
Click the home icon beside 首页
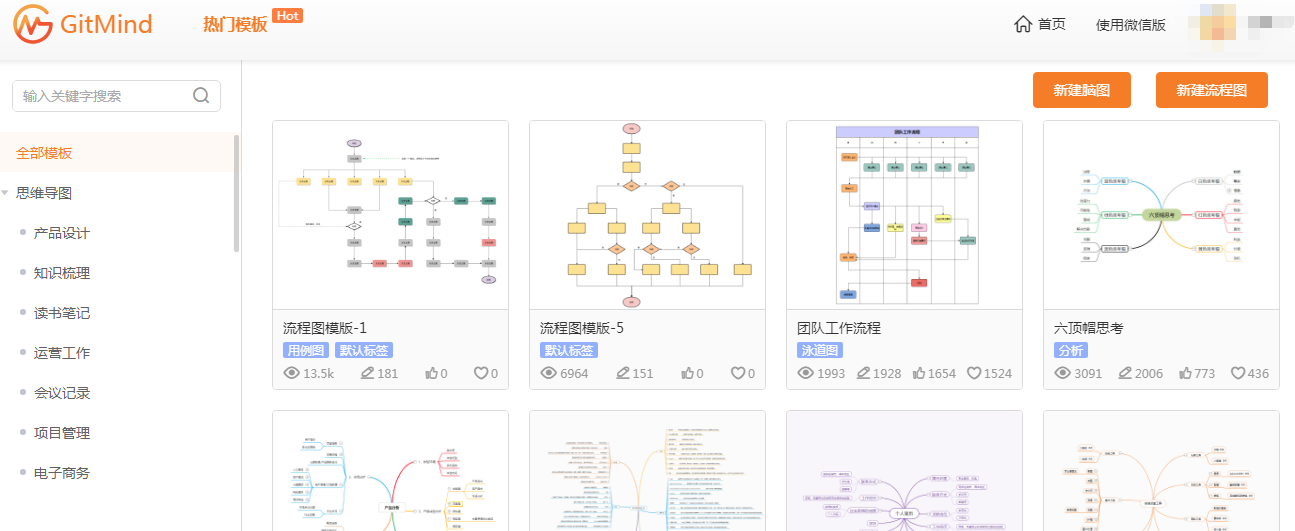(1022, 24)
